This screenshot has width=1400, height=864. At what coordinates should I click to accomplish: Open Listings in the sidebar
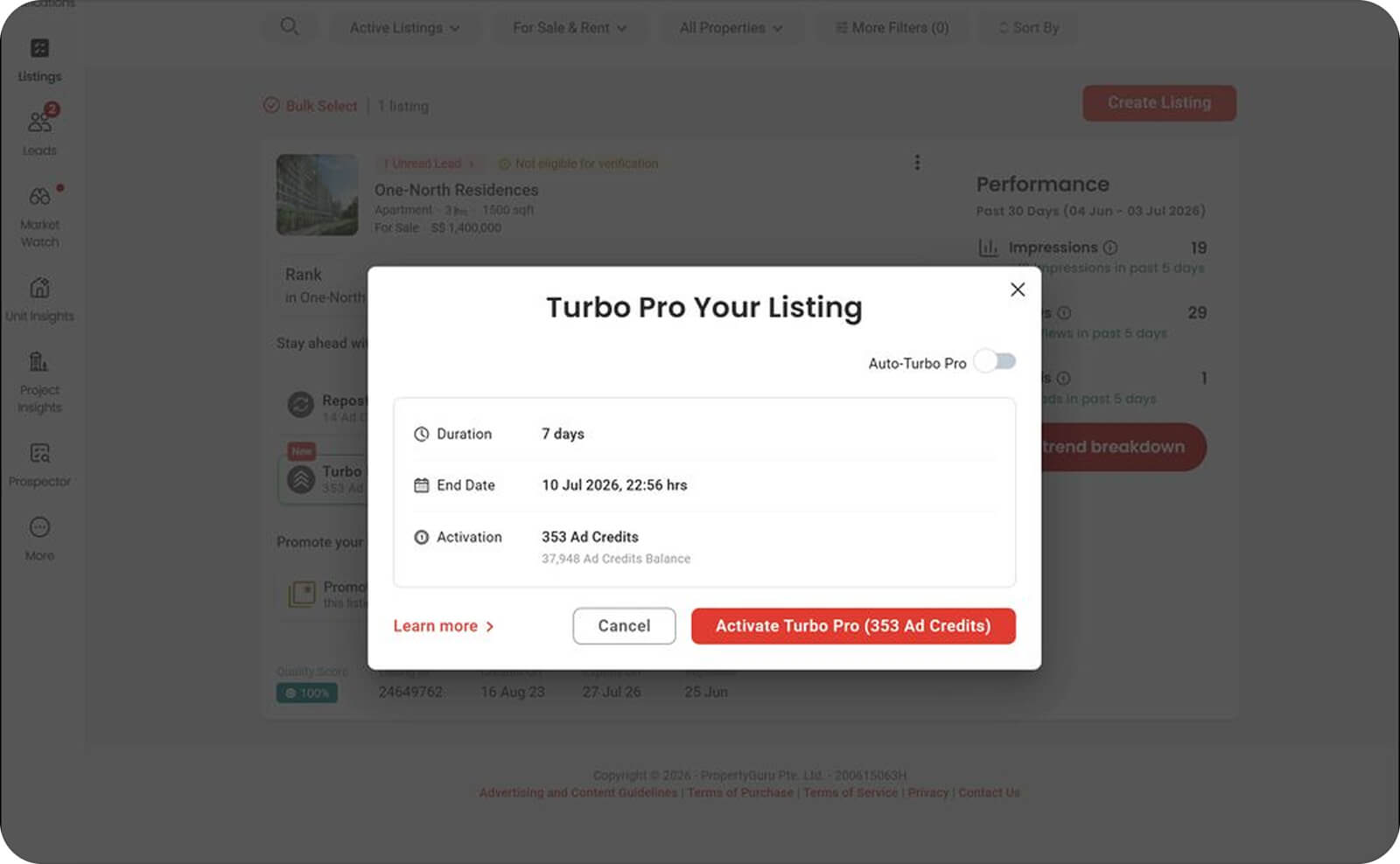click(x=39, y=60)
